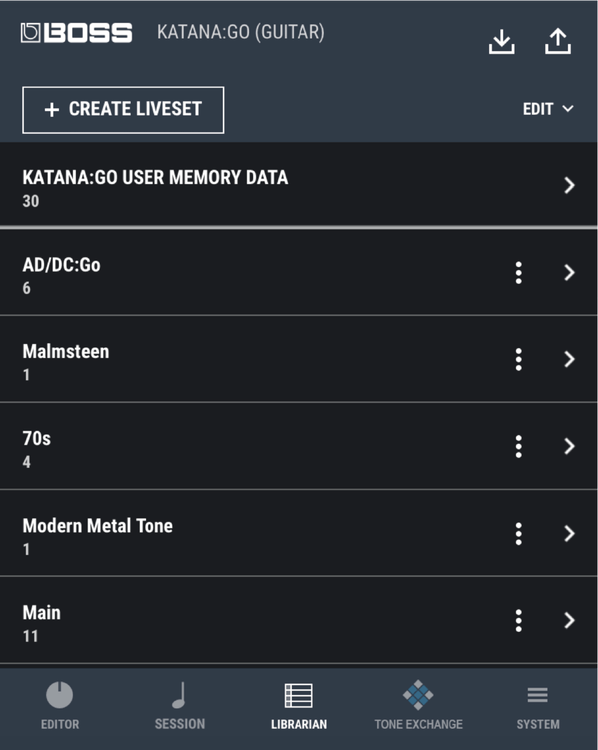Select the 70s liveset entry
The image size is (598, 750).
coord(299,446)
